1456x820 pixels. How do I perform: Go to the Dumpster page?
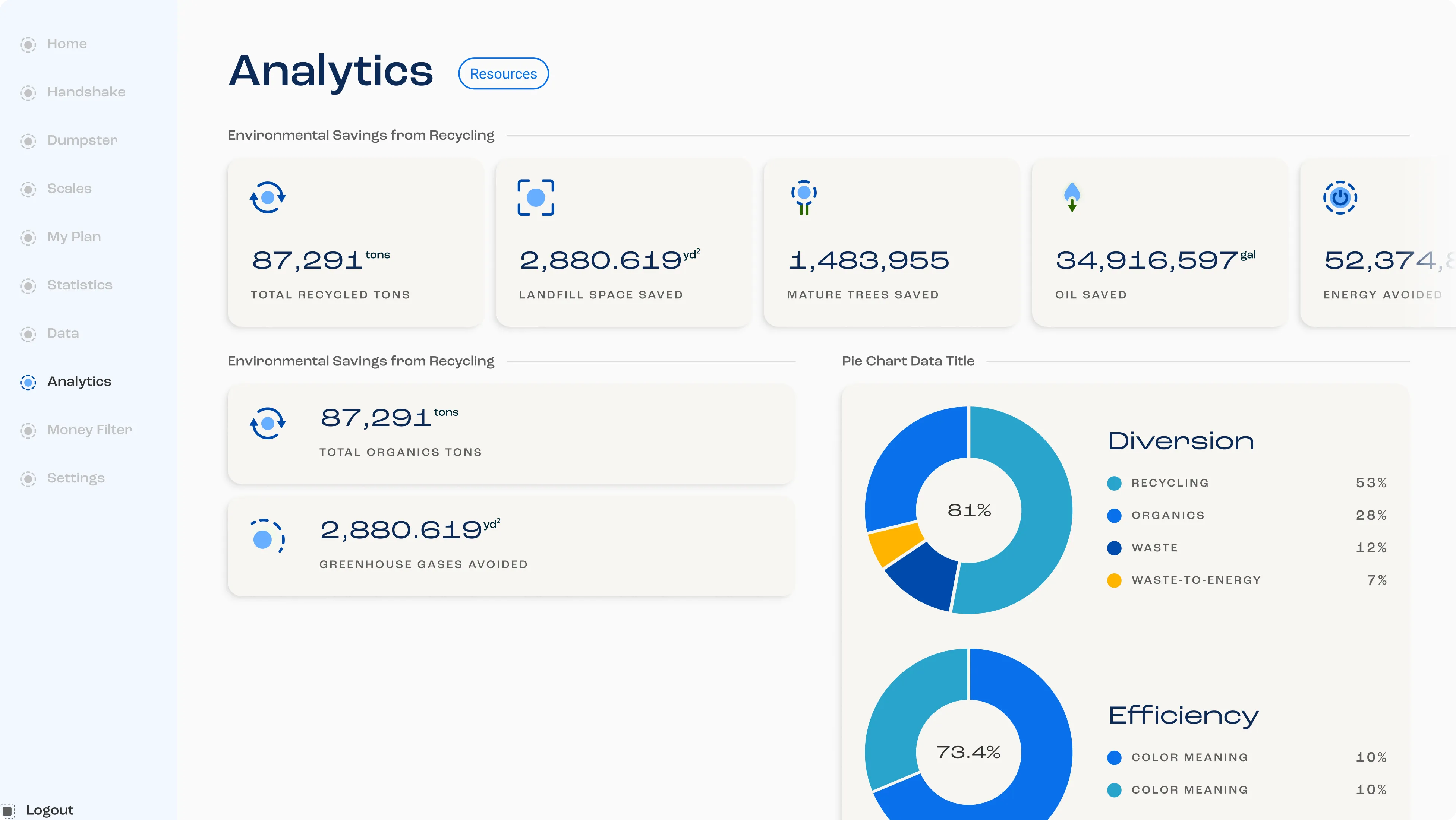[x=82, y=140]
